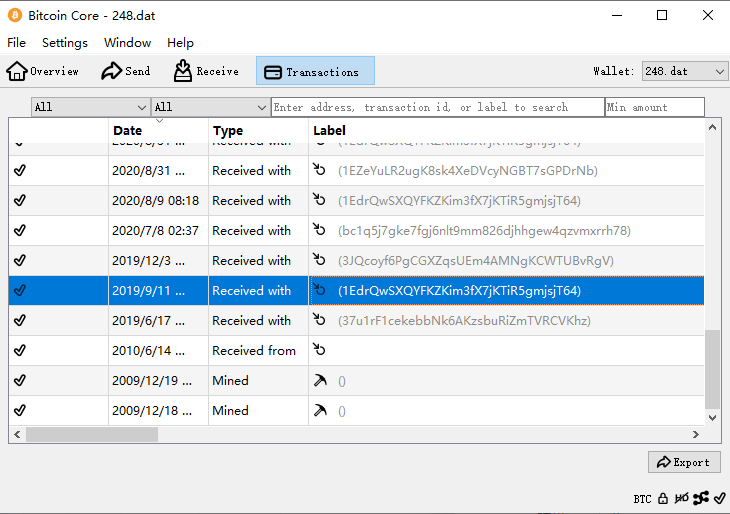The width and height of the screenshot is (730, 514).
Task: Open the Receive page
Action: click(206, 71)
